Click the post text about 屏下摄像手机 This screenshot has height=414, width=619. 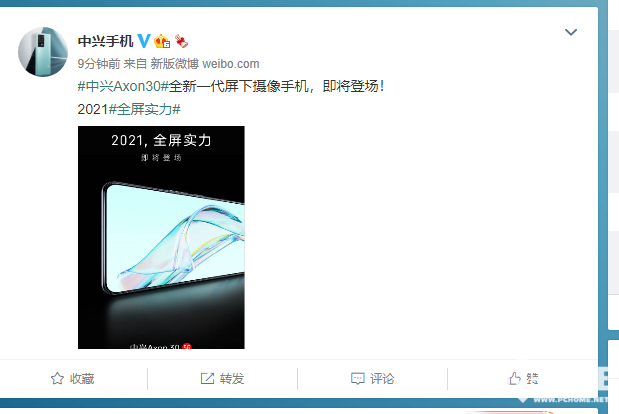277,86
